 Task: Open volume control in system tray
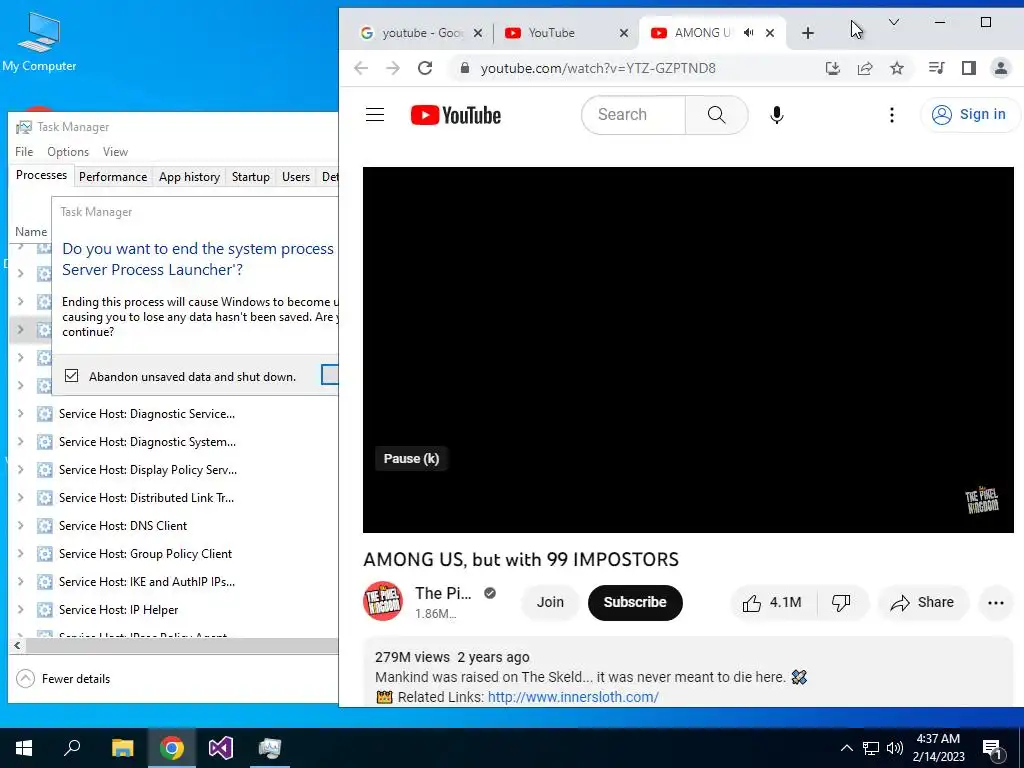coord(895,748)
